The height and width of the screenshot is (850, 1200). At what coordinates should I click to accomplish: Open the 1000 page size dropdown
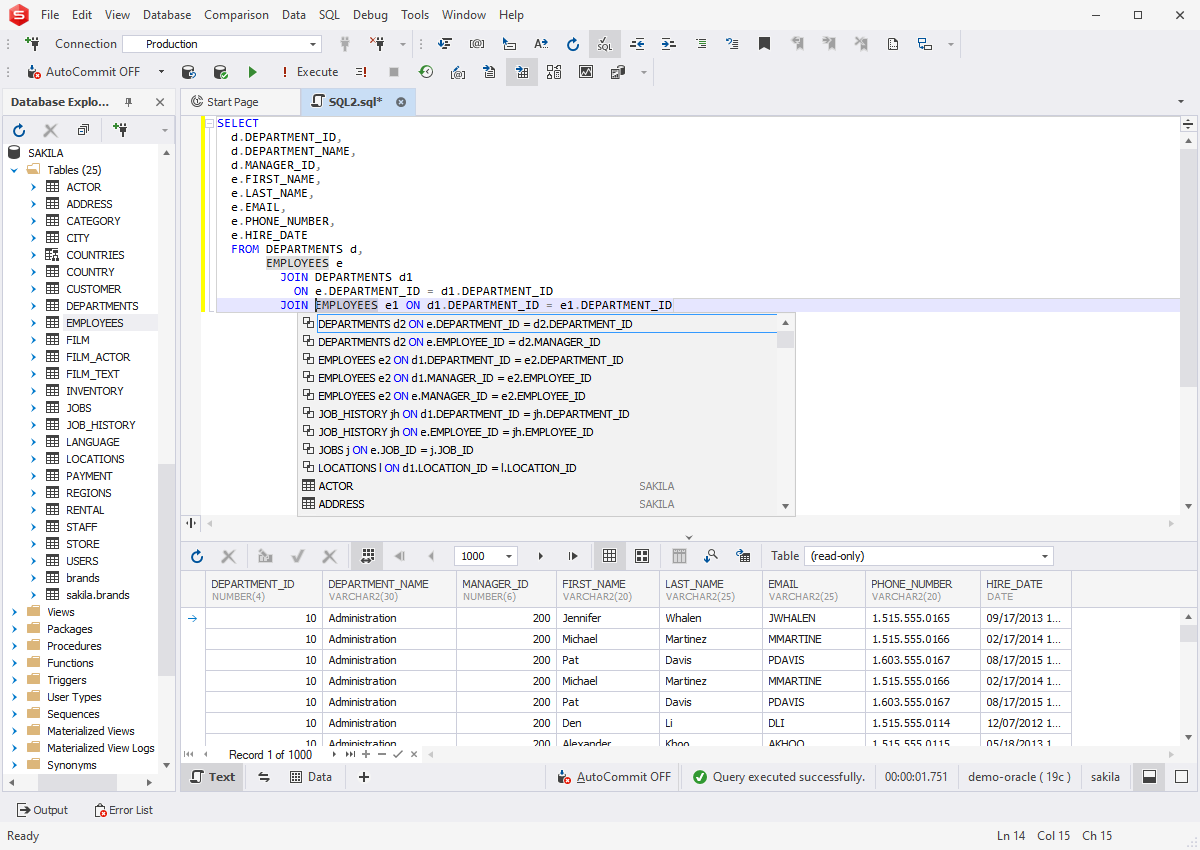point(510,556)
